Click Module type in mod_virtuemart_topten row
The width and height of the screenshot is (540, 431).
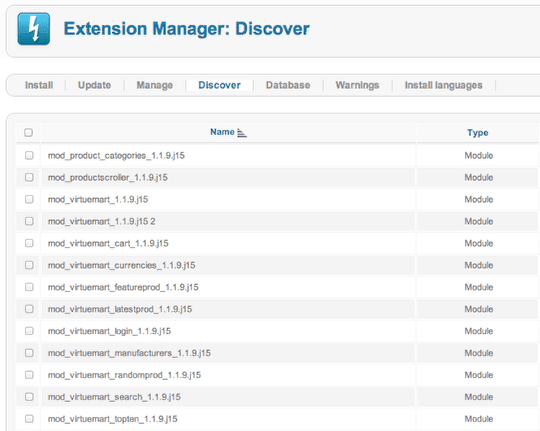(x=479, y=419)
